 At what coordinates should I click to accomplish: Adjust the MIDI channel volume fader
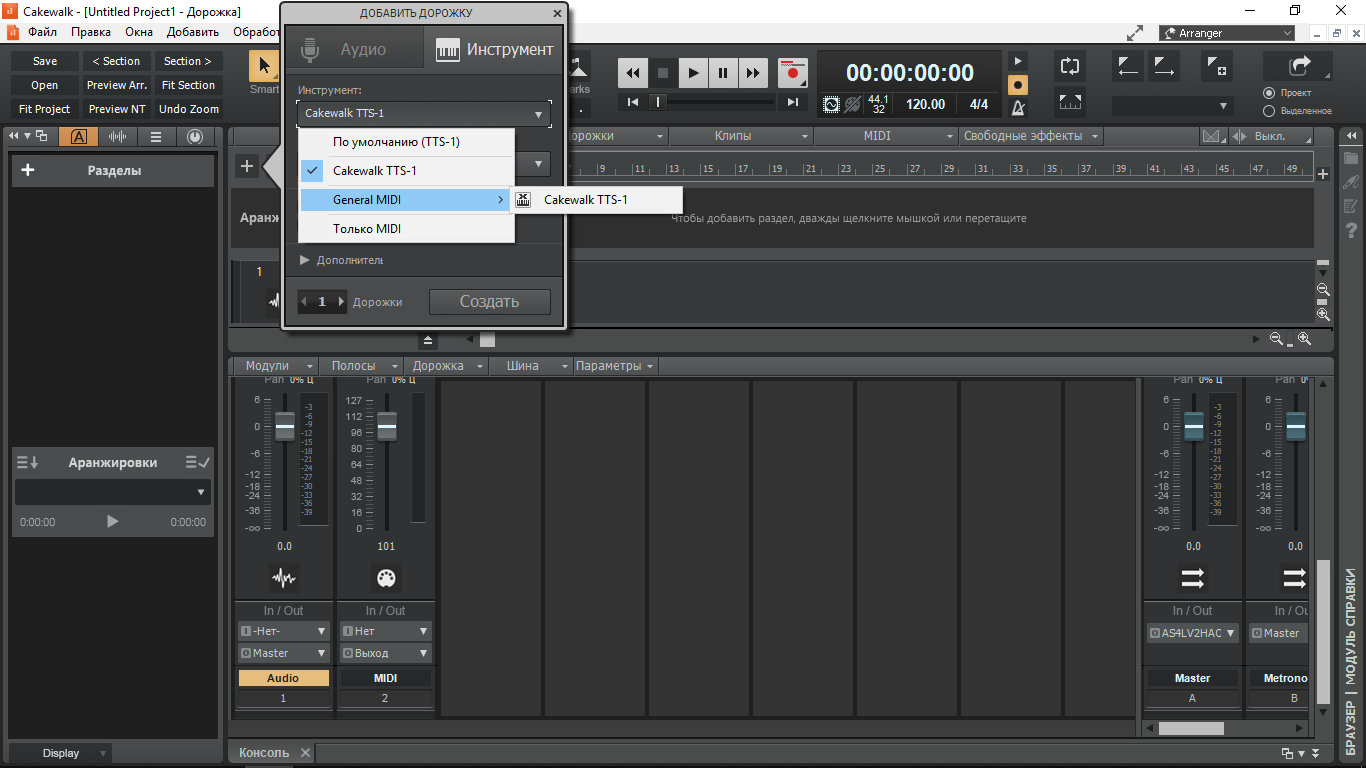point(387,426)
